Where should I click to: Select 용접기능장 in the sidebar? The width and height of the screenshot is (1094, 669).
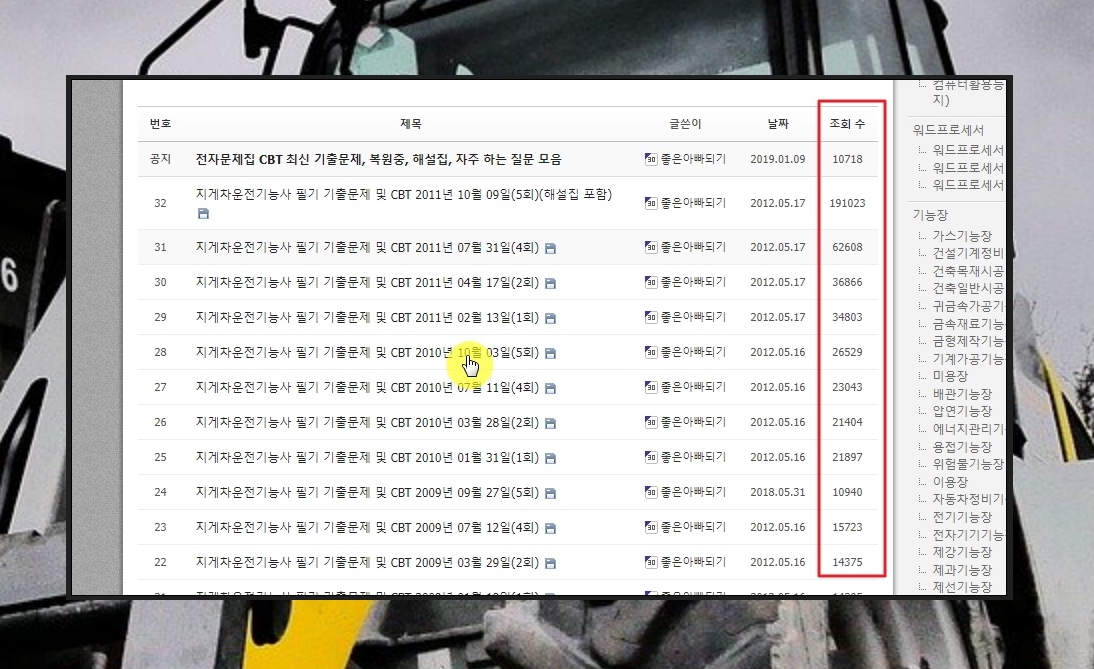click(962, 446)
